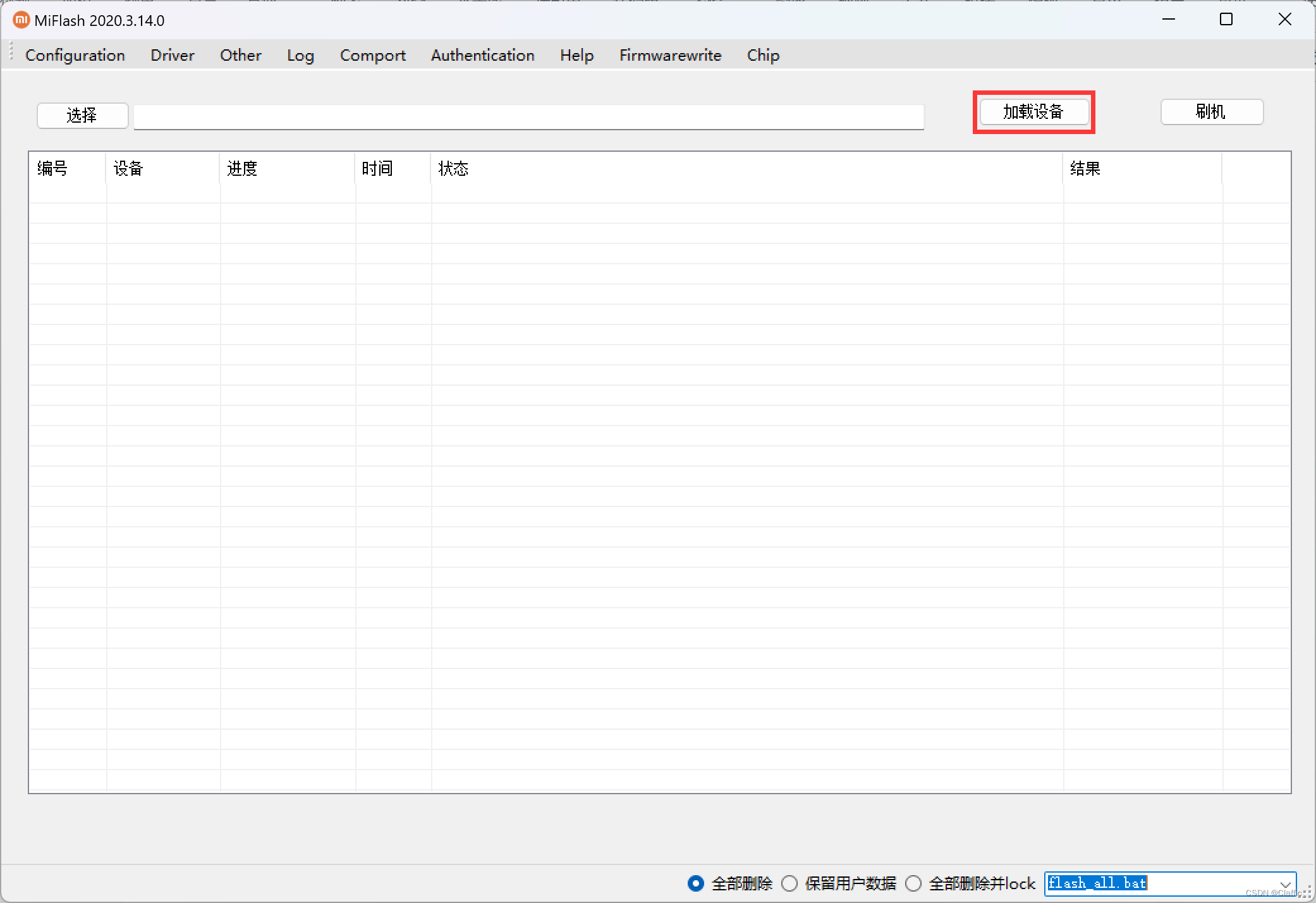Image resolution: width=1316 pixels, height=903 pixels.
Task: Open the Help menu
Action: tap(577, 55)
